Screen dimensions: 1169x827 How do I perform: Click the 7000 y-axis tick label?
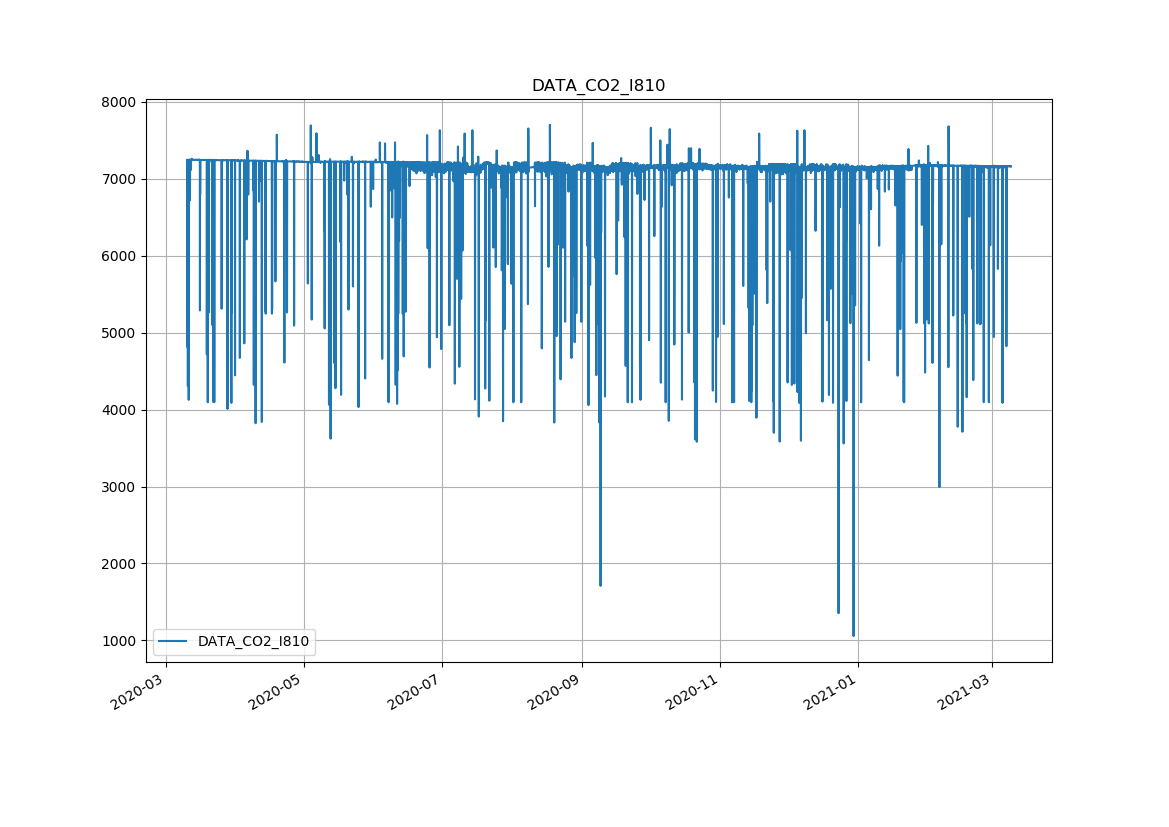coord(119,180)
